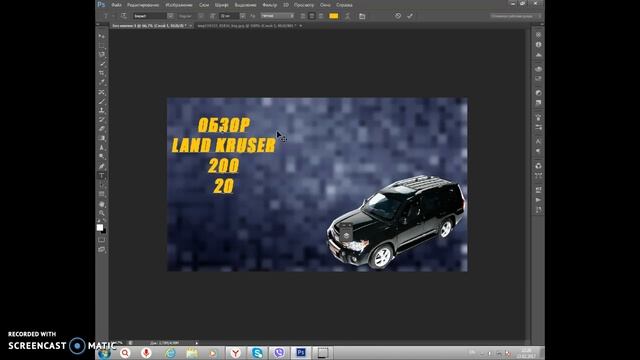This screenshot has height=360, width=640.
Task: Open the Шрифт menu
Action: (x=222, y=5)
